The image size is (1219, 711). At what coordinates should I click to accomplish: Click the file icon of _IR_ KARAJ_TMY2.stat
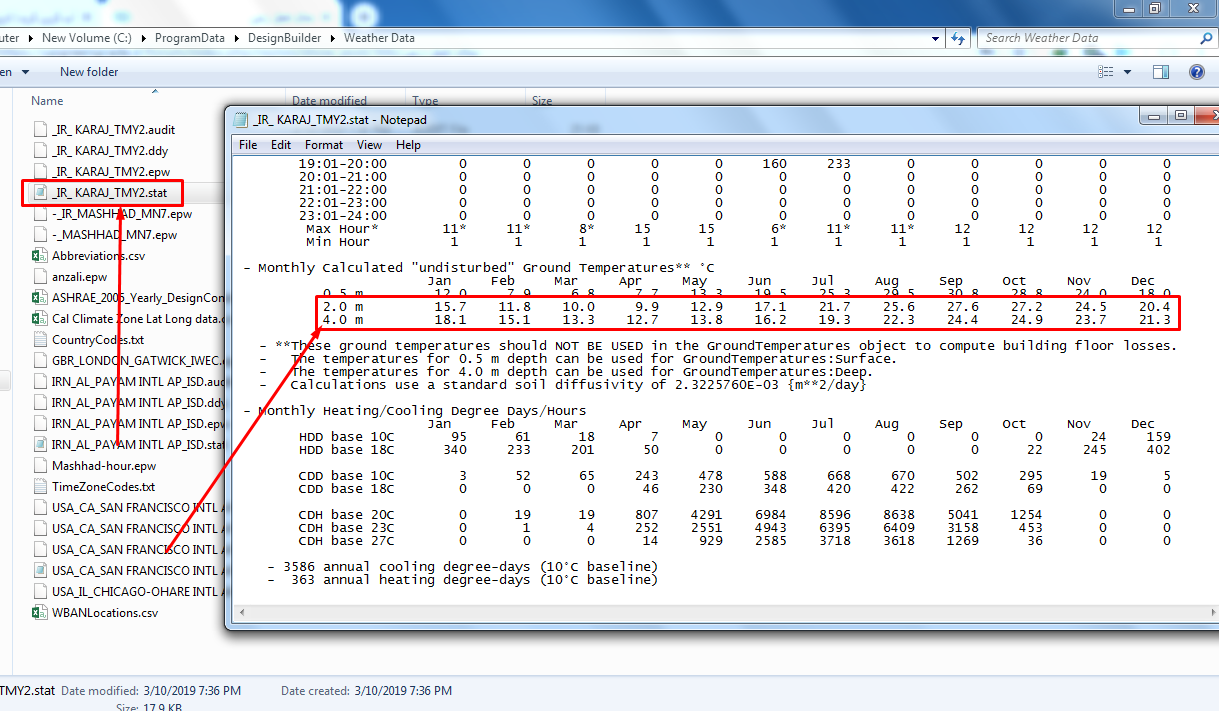click(x=40, y=192)
